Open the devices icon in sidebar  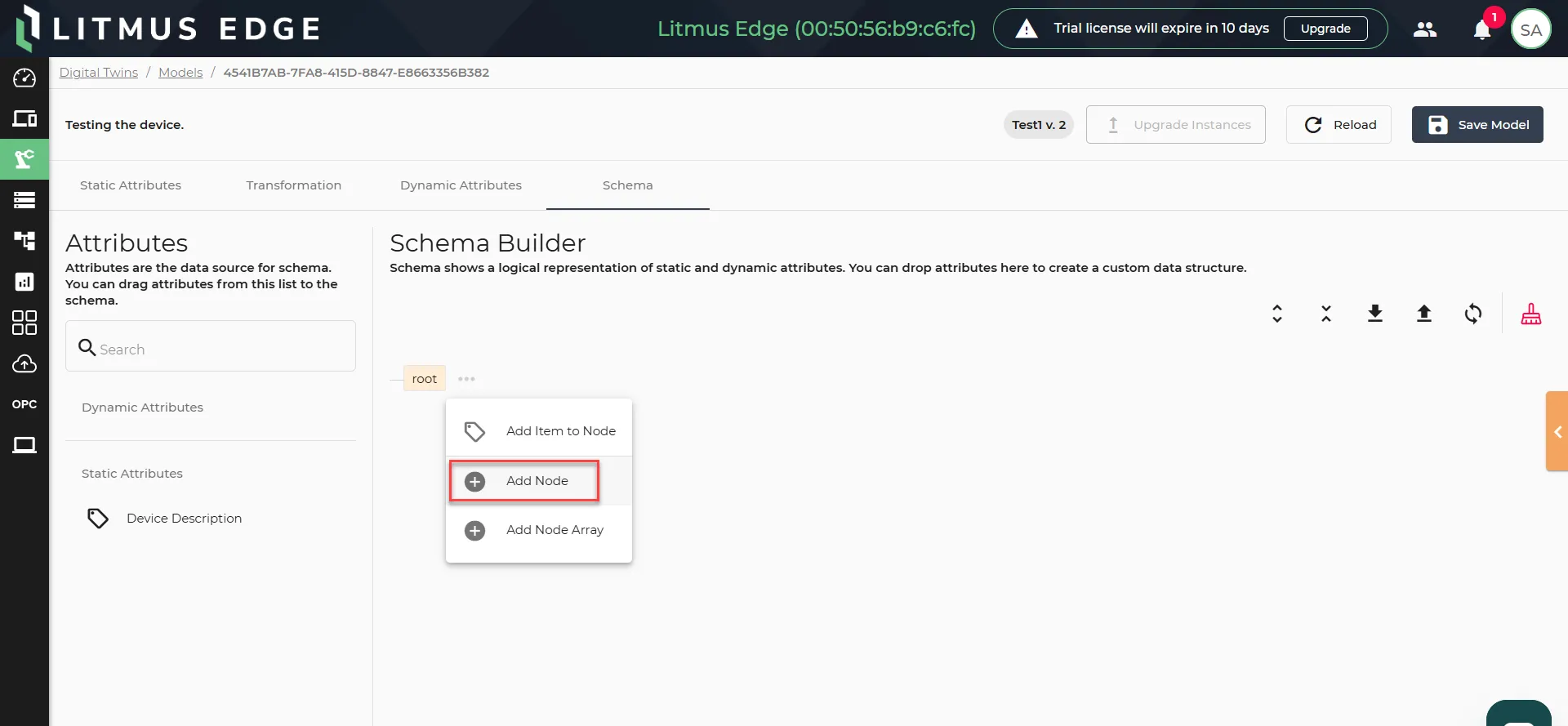tap(24, 118)
